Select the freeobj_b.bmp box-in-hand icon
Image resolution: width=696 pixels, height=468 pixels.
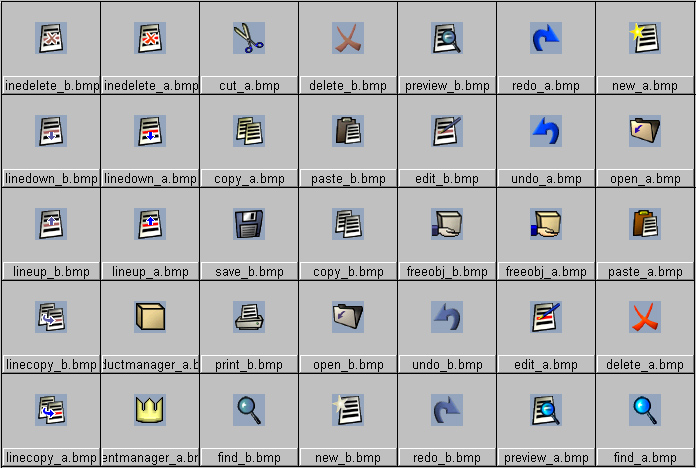click(x=447, y=224)
